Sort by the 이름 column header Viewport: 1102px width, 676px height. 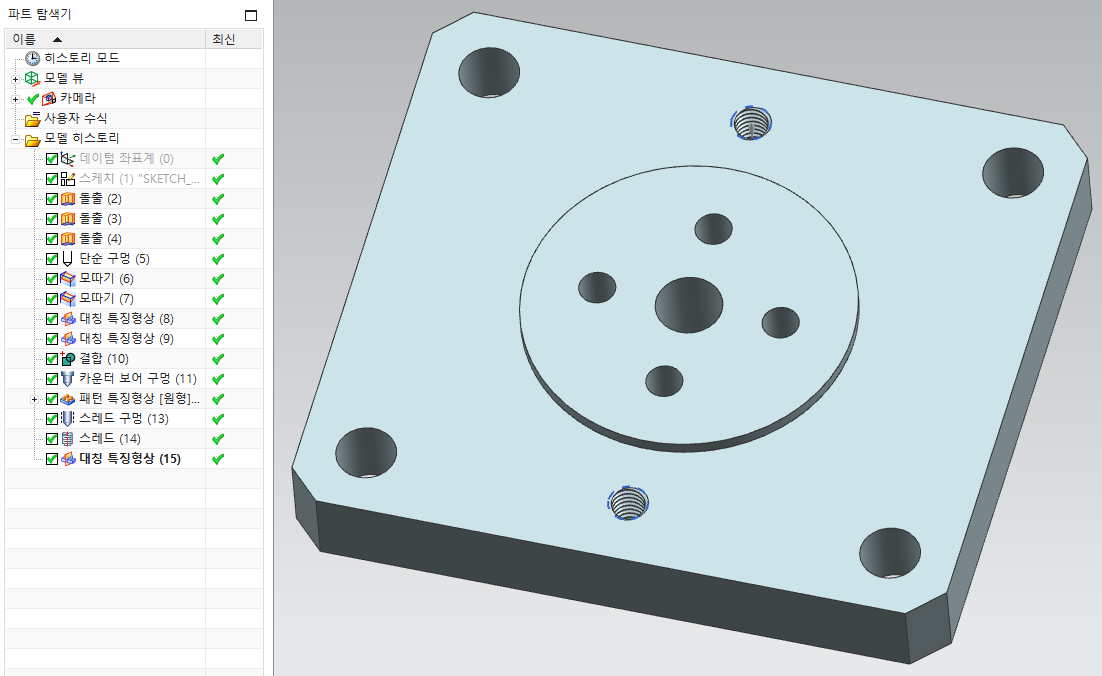(x=105, y=39)
